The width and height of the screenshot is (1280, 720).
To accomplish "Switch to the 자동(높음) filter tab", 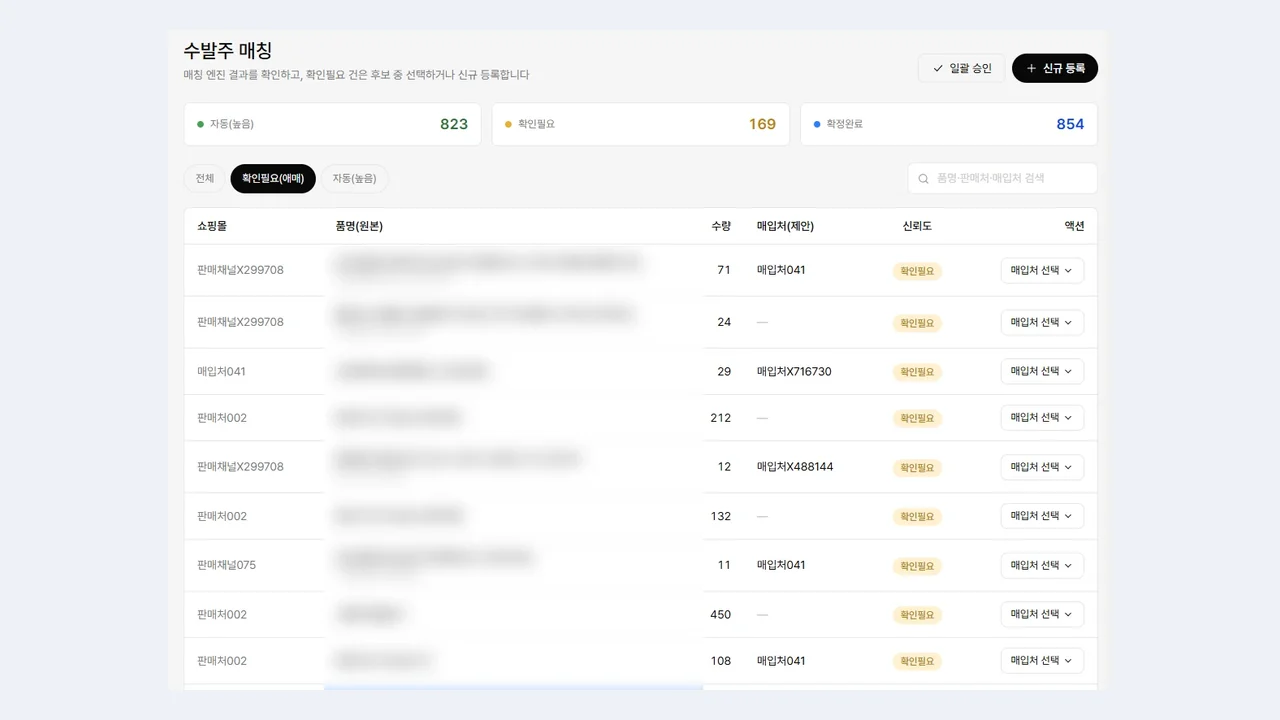I will 355,178.
